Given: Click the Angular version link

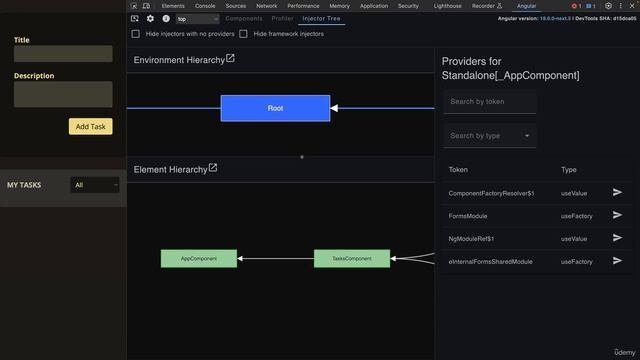Looking at the screenshot, I should pos(555,18).
